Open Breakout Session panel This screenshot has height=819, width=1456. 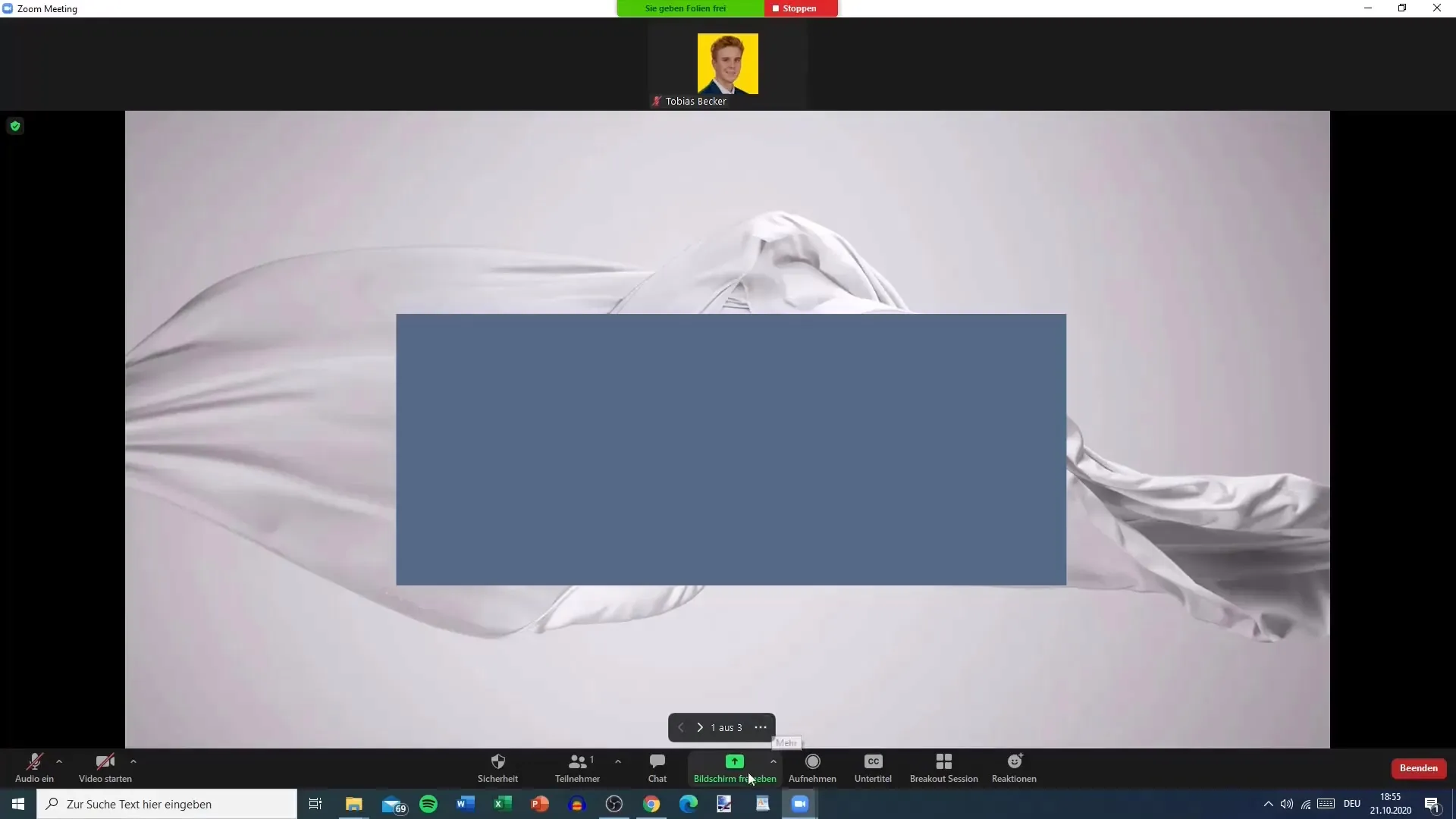[943, 768]
